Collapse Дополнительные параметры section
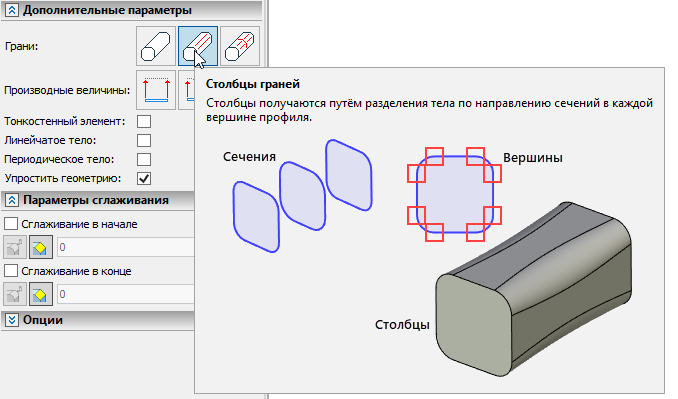This screenshot has width=678, height=399. click(12, 10)
